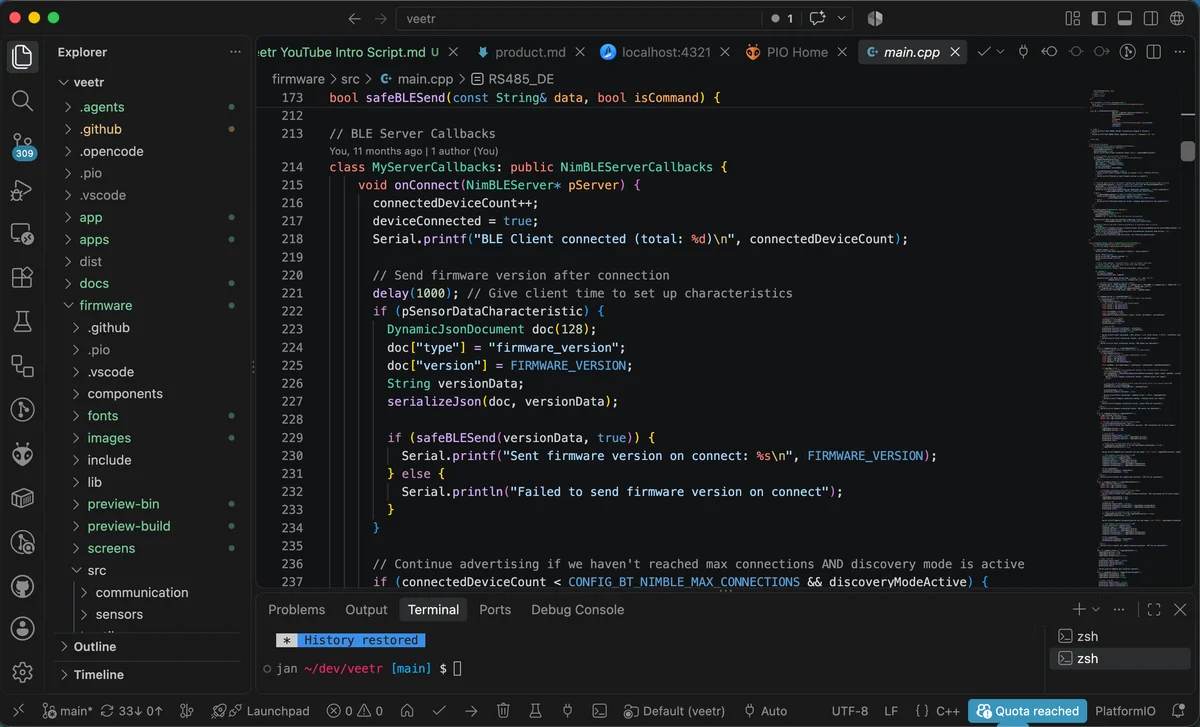Open the PlatformIO Serial Monitor plug in the status bar
The width and height of the screenshot is (1200, 727).
[x=568, y=711]
